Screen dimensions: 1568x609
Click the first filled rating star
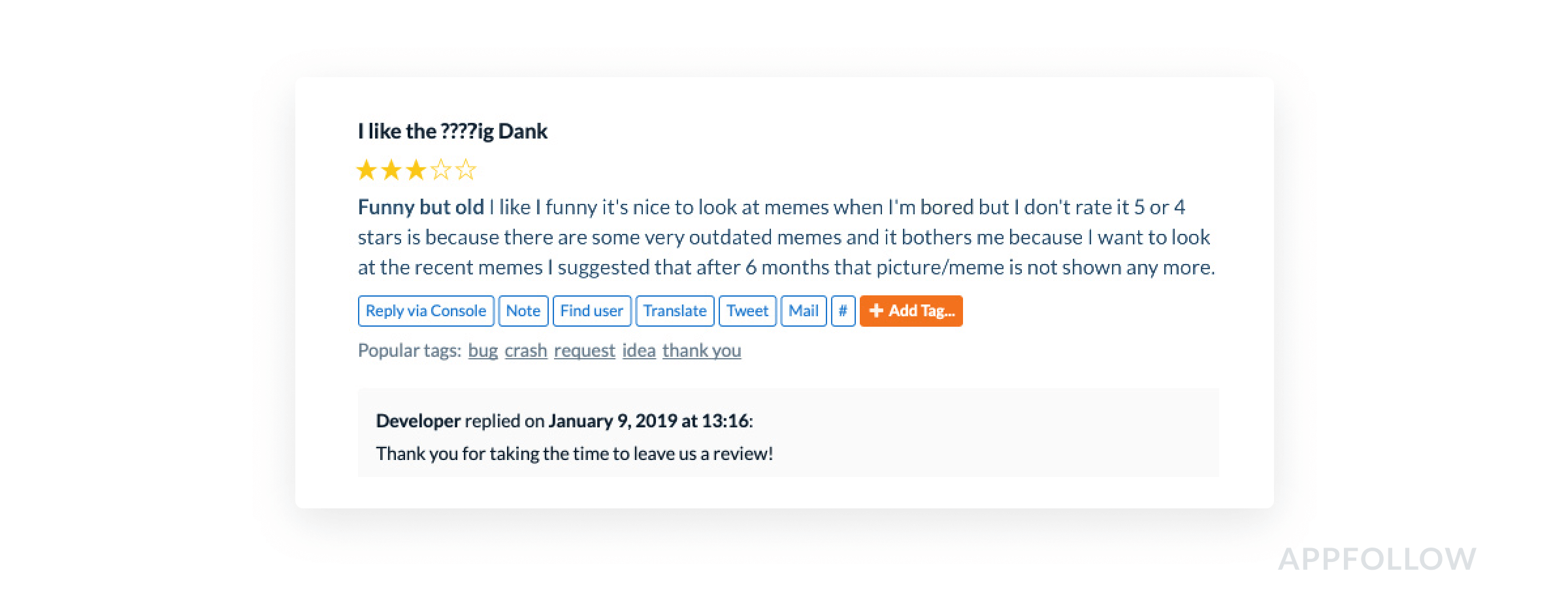[x=367, y=171]
